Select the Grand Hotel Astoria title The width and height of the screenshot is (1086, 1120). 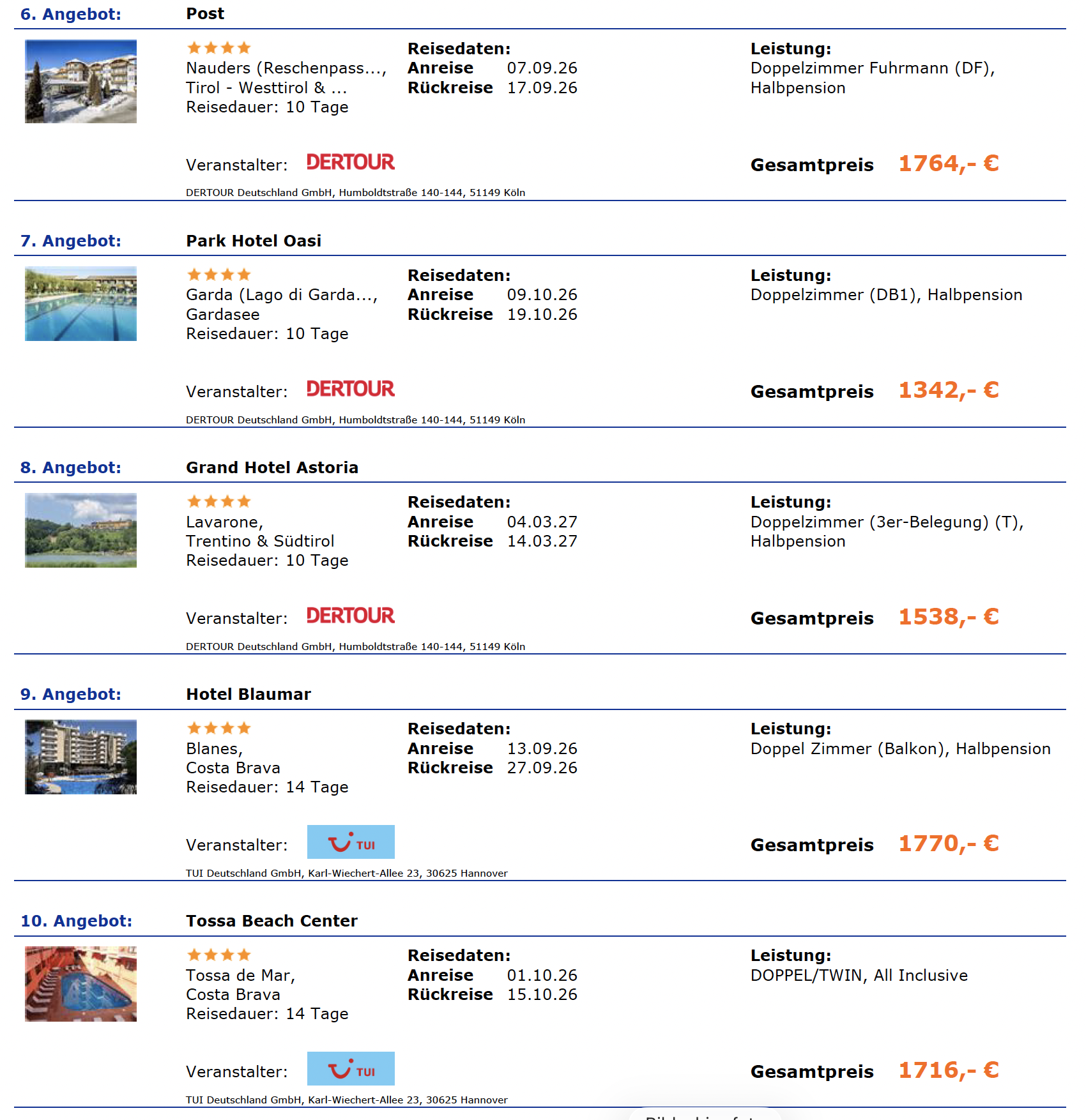pos(272,467)
